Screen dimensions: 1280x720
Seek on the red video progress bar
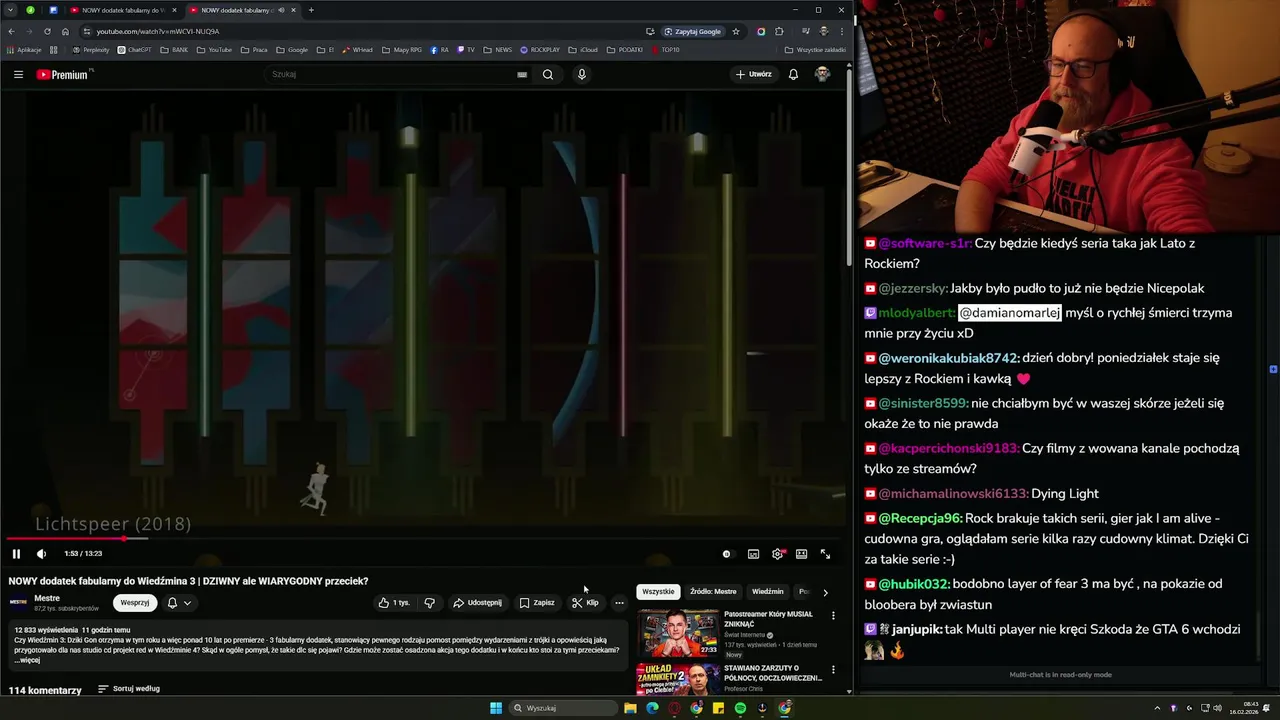point(424,539)
